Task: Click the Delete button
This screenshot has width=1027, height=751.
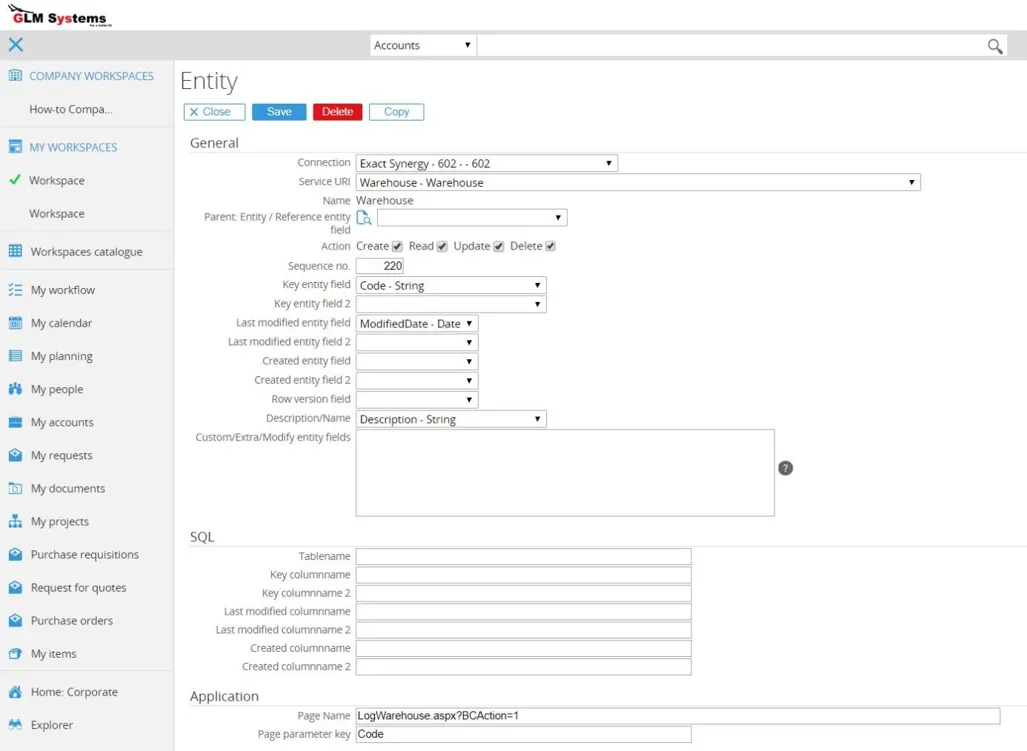Action: [338, 111]
